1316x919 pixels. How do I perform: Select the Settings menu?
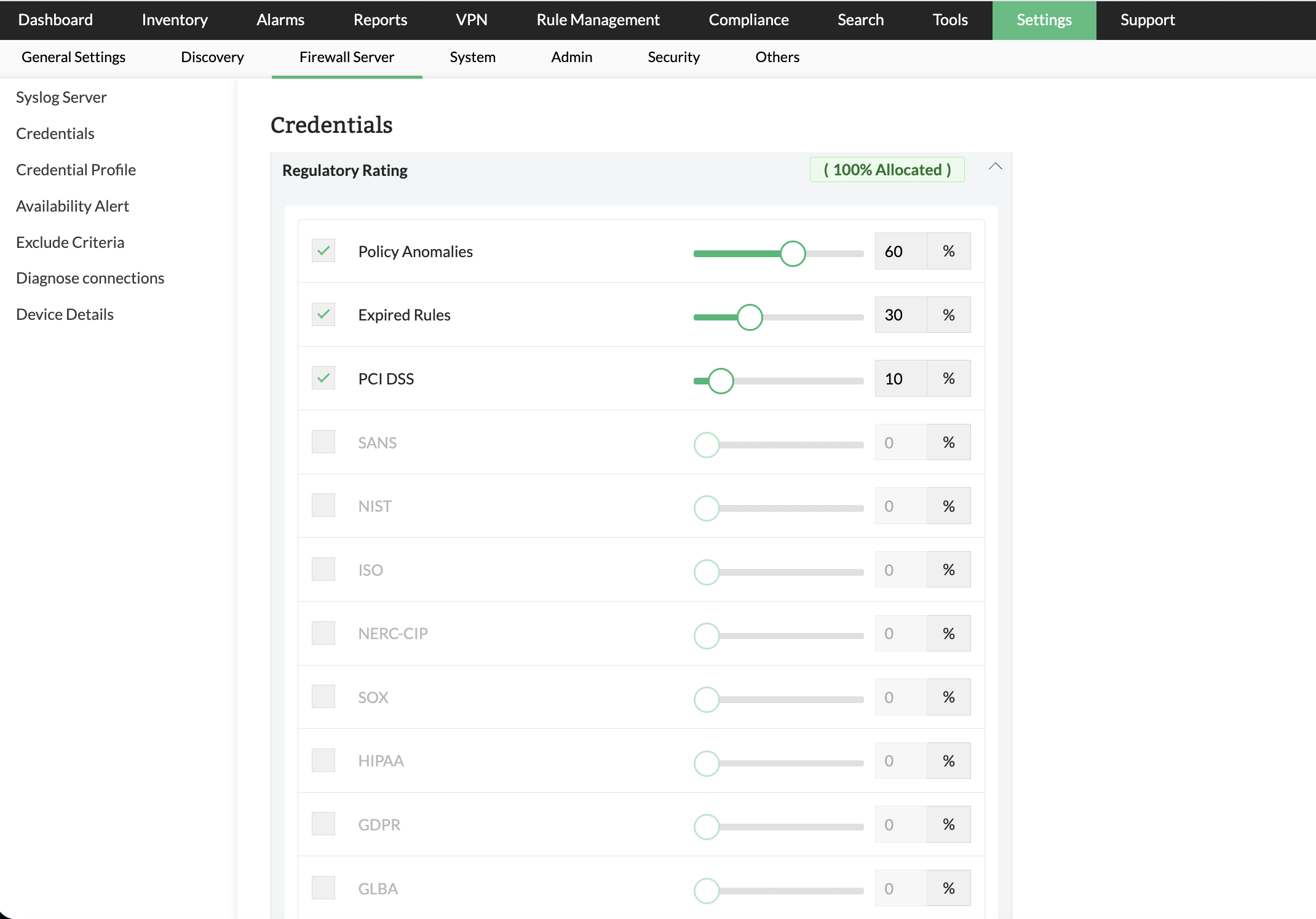1044,20
